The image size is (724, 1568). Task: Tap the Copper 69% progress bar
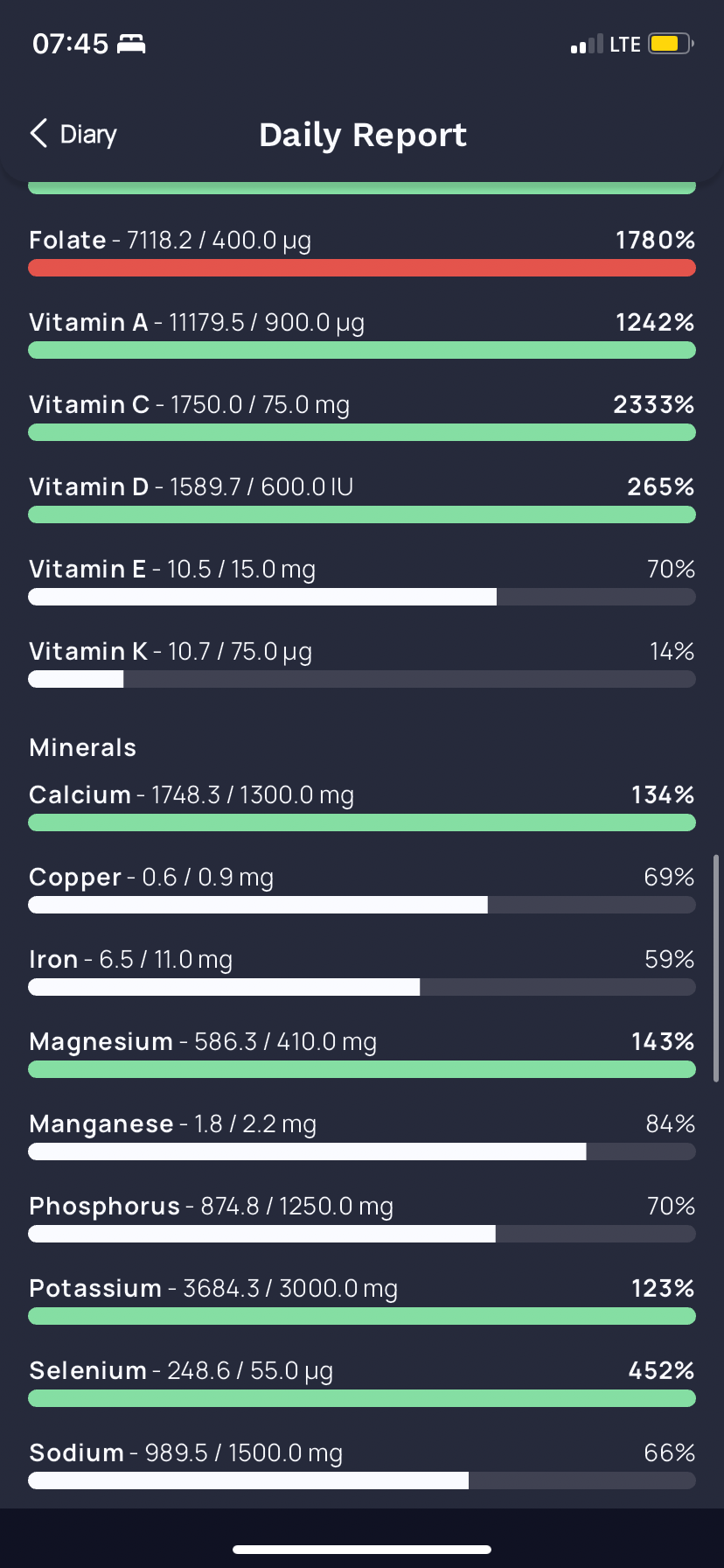[x=362, y=905]
